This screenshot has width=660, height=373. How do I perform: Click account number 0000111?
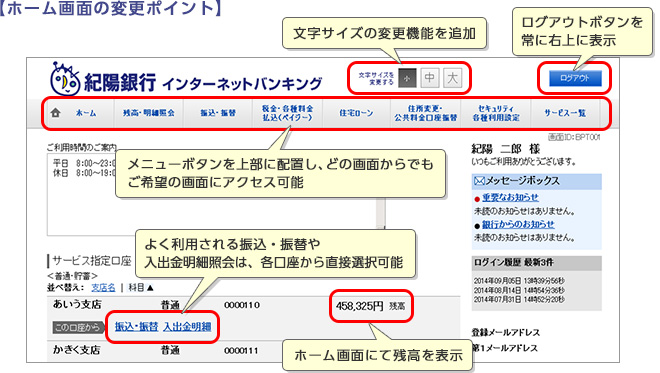(x=242, y=350)
